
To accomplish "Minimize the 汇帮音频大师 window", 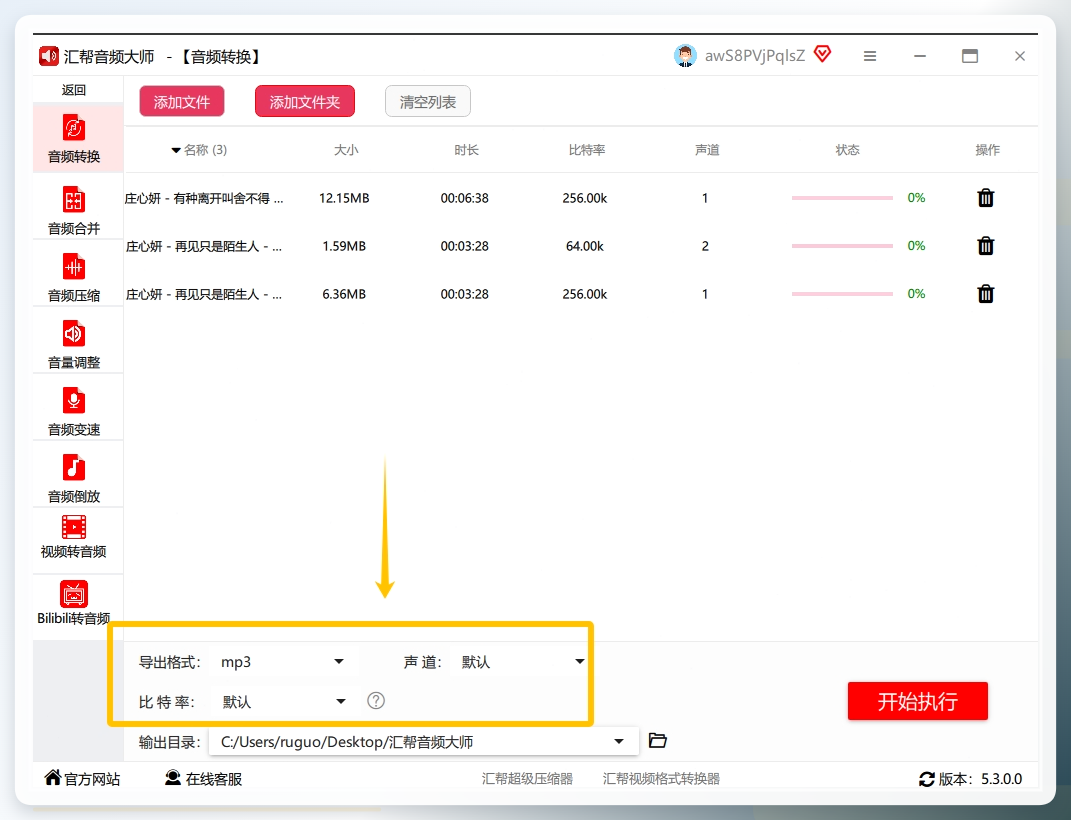I will pos(920,56).
